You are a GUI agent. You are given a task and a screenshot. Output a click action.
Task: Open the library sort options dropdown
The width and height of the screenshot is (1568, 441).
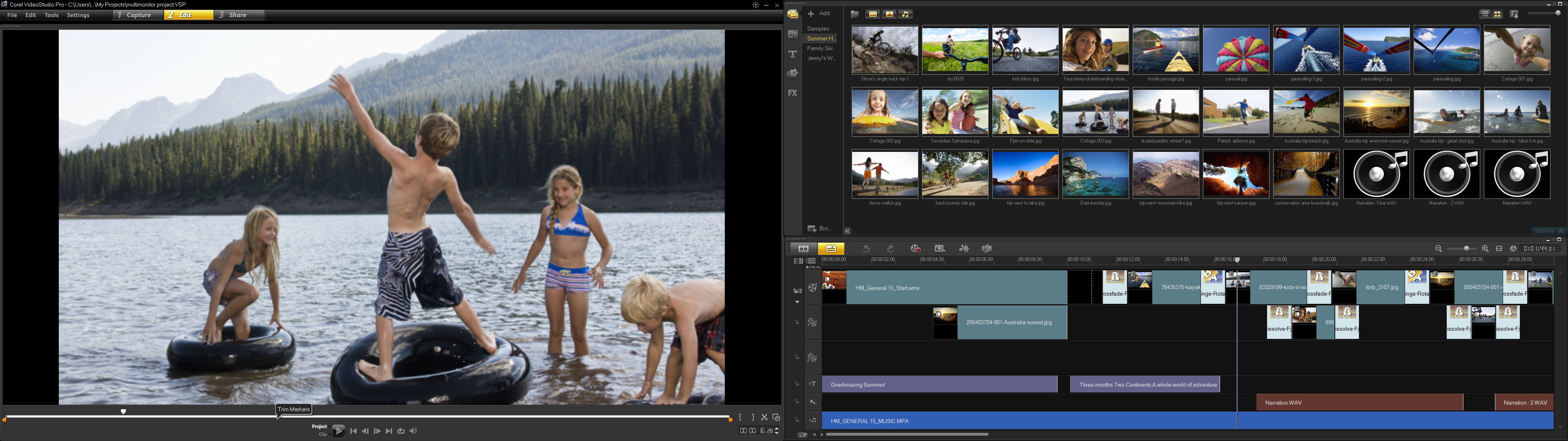click(1514, 14)
